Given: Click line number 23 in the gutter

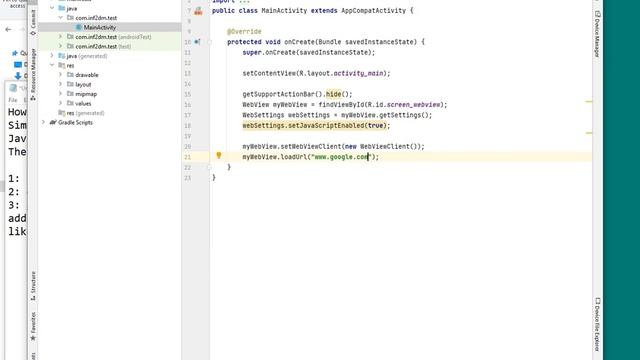Looking at the screenshot, I should [x=187, y=178].
